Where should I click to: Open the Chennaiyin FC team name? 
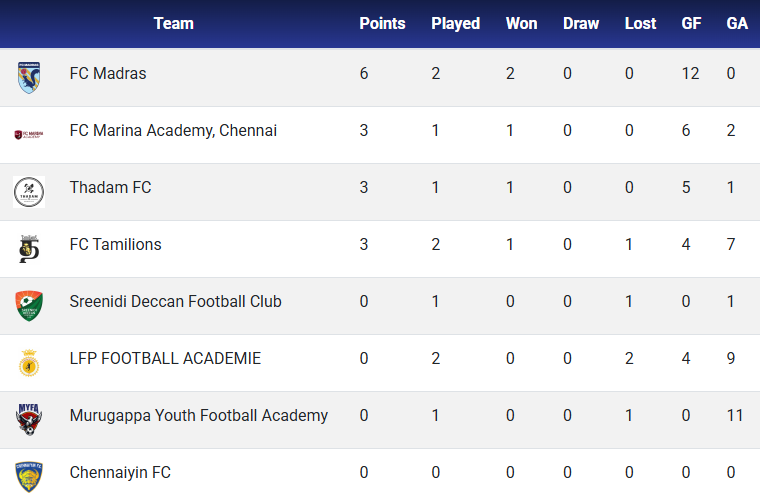(120, 473)
